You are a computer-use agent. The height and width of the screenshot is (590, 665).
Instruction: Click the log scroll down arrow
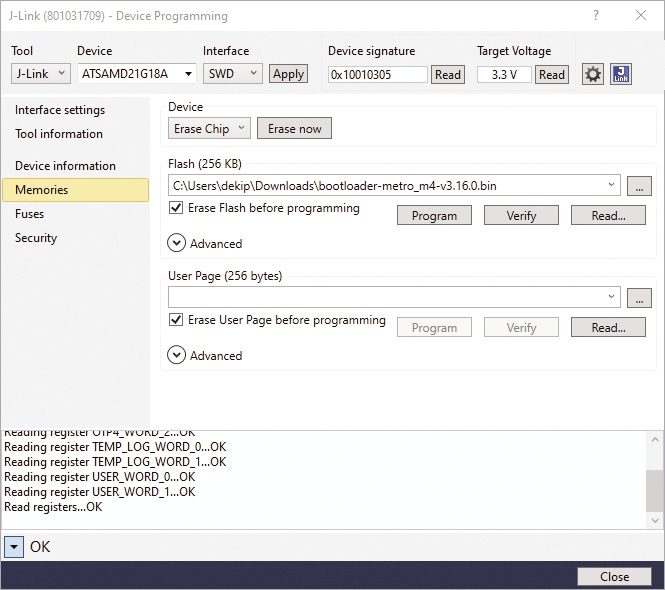[x=655, y=520]
